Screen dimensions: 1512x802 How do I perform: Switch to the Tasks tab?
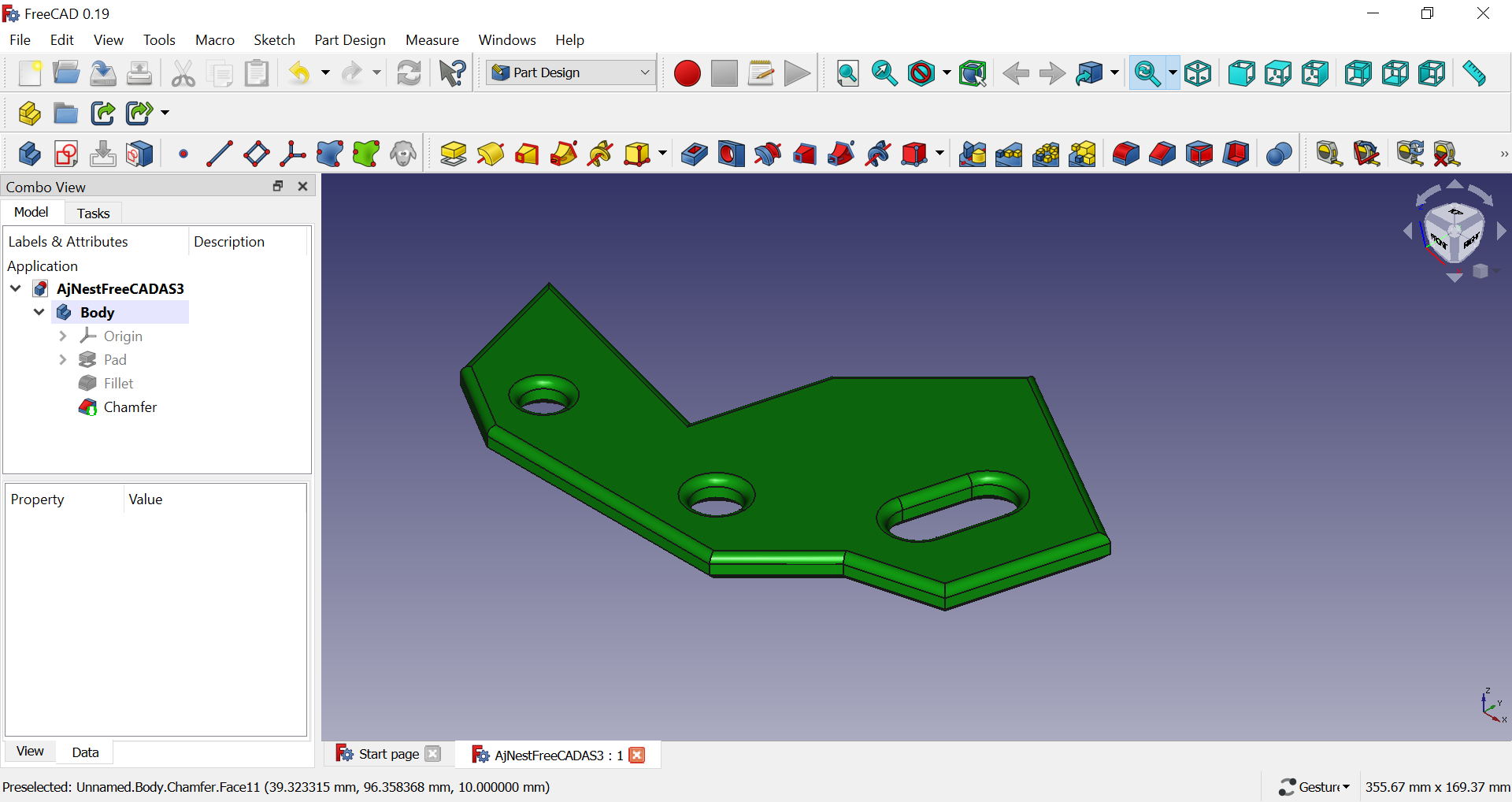point(93,213)
